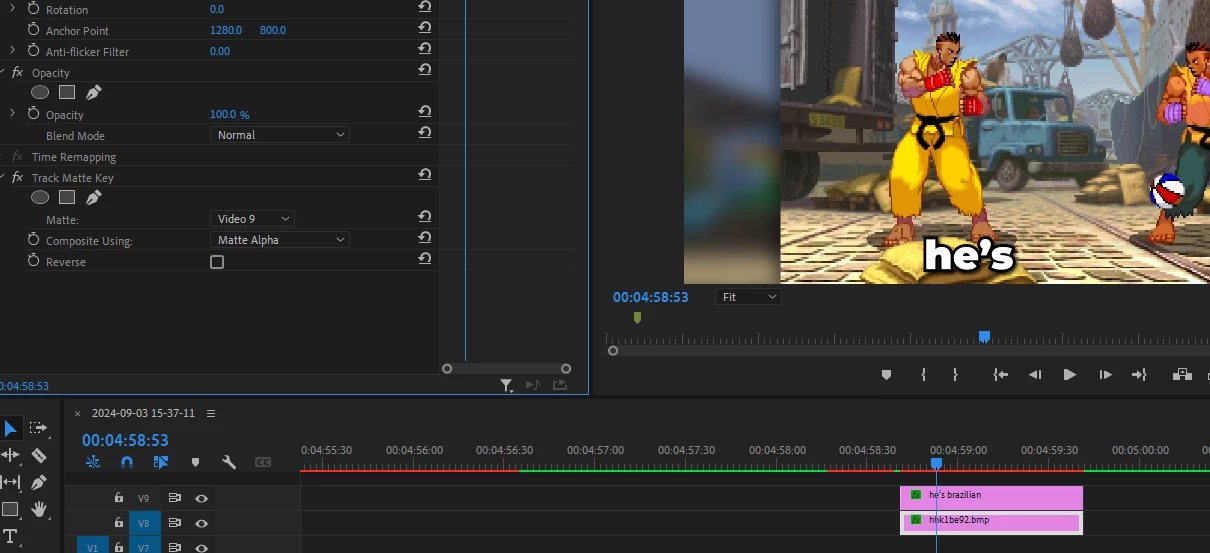Open the Fit zoom level dropdown

point(748,297)
